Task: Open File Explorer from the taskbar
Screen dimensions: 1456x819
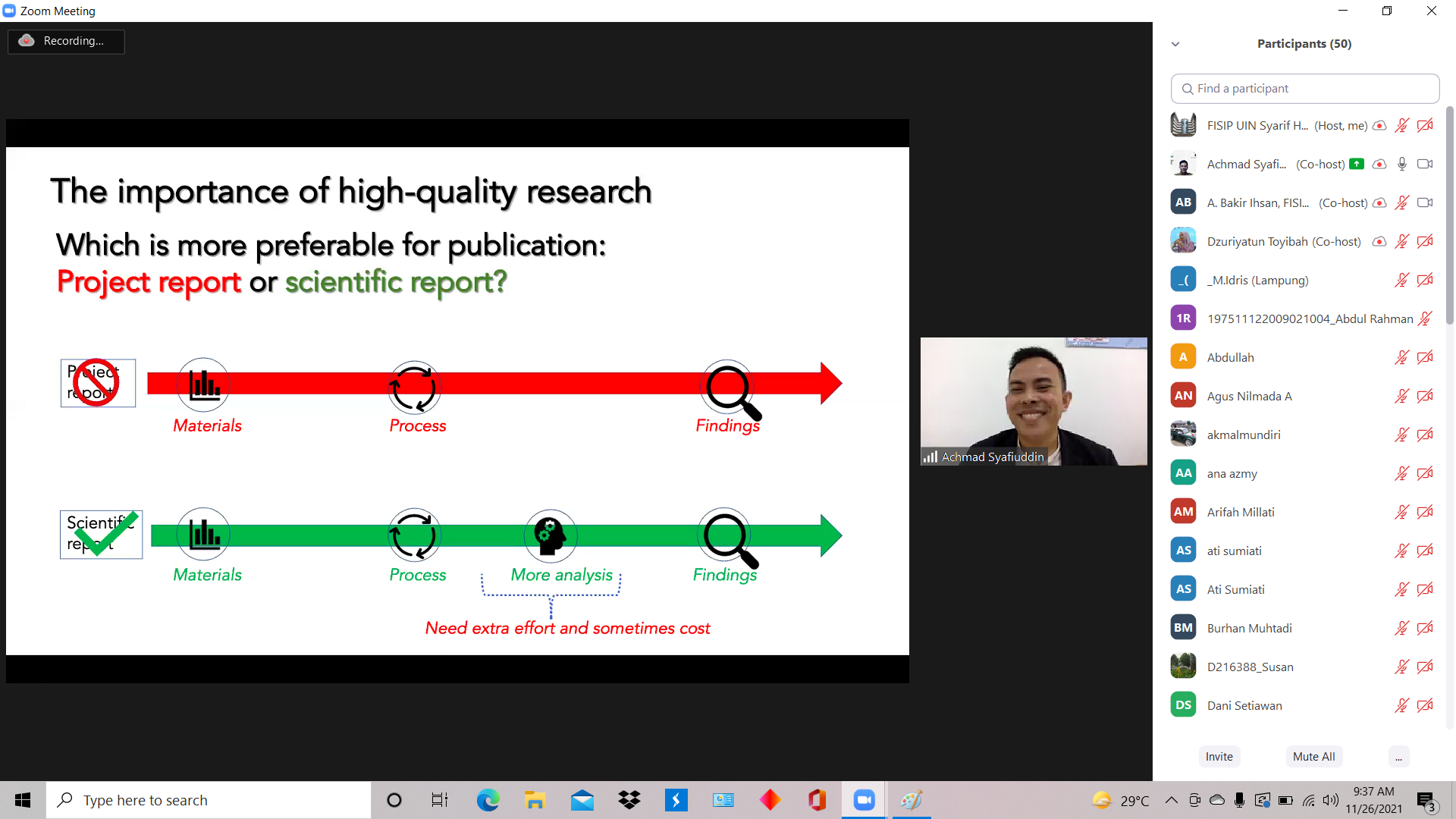Action: point(535,800)
